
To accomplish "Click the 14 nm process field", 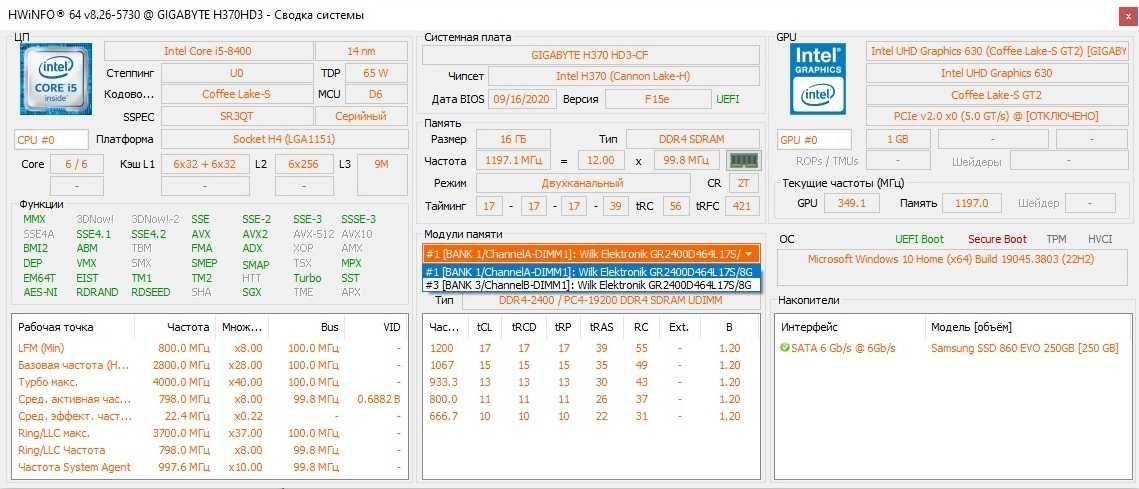I will point(361,51).
